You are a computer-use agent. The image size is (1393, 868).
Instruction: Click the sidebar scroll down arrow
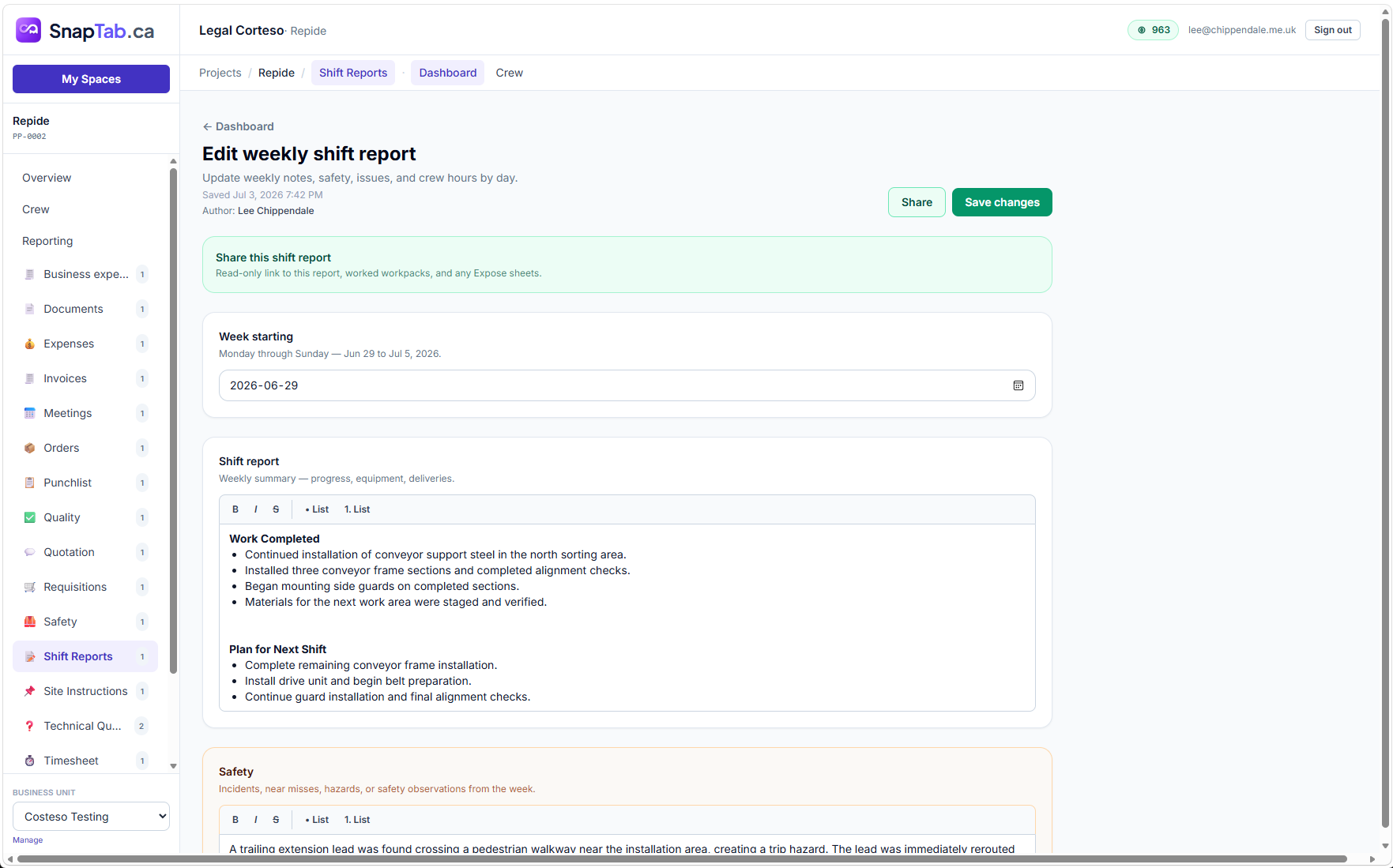point(173,766)
